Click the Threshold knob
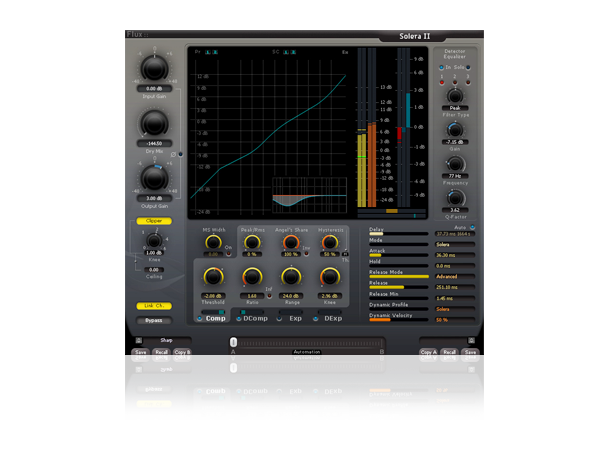This screenshot has height=450, width=610. pyautogui.click(x=213, y=277)
